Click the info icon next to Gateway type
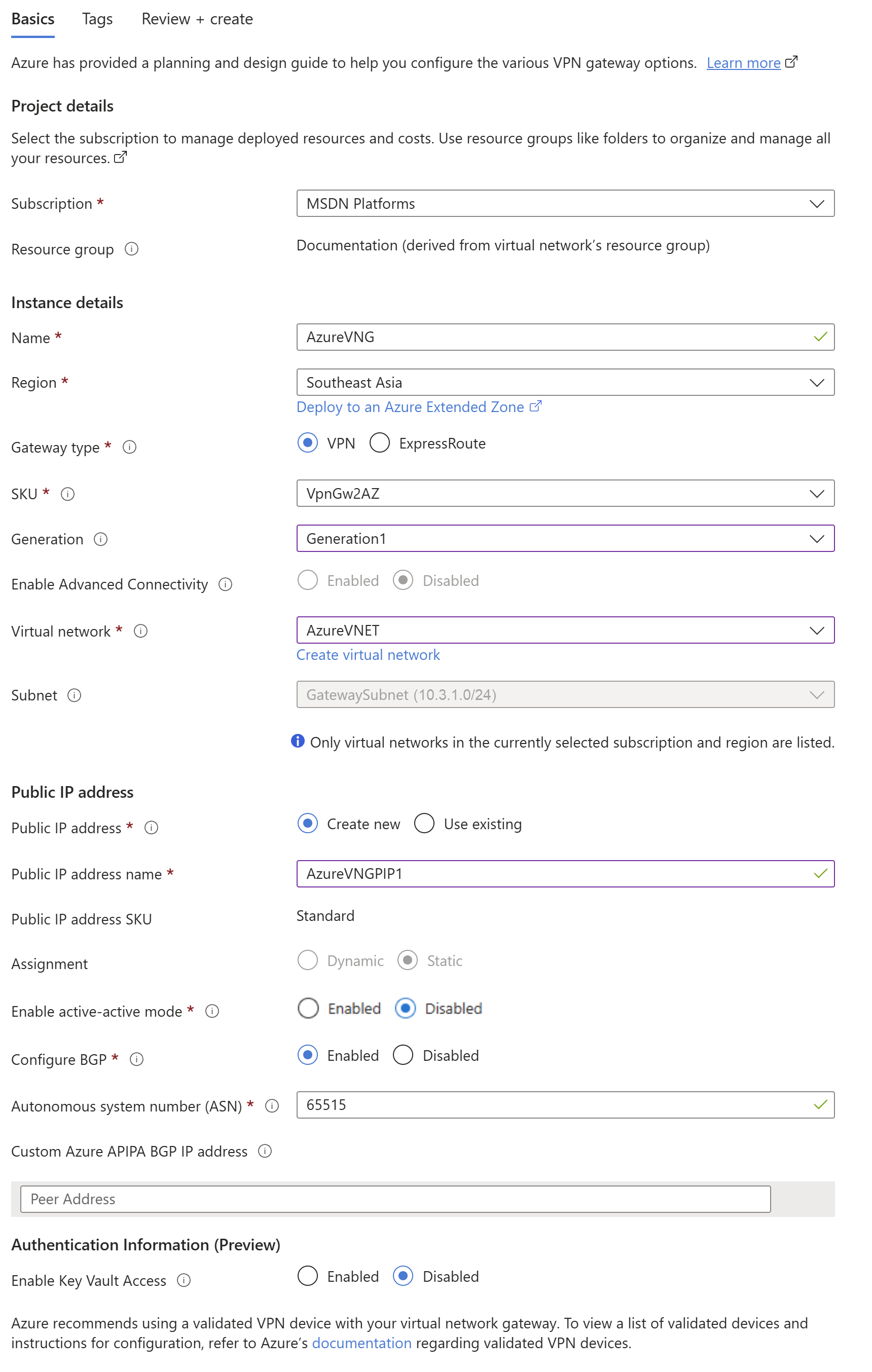Viewport: 872px width, 1372px height. coord(129,447)
